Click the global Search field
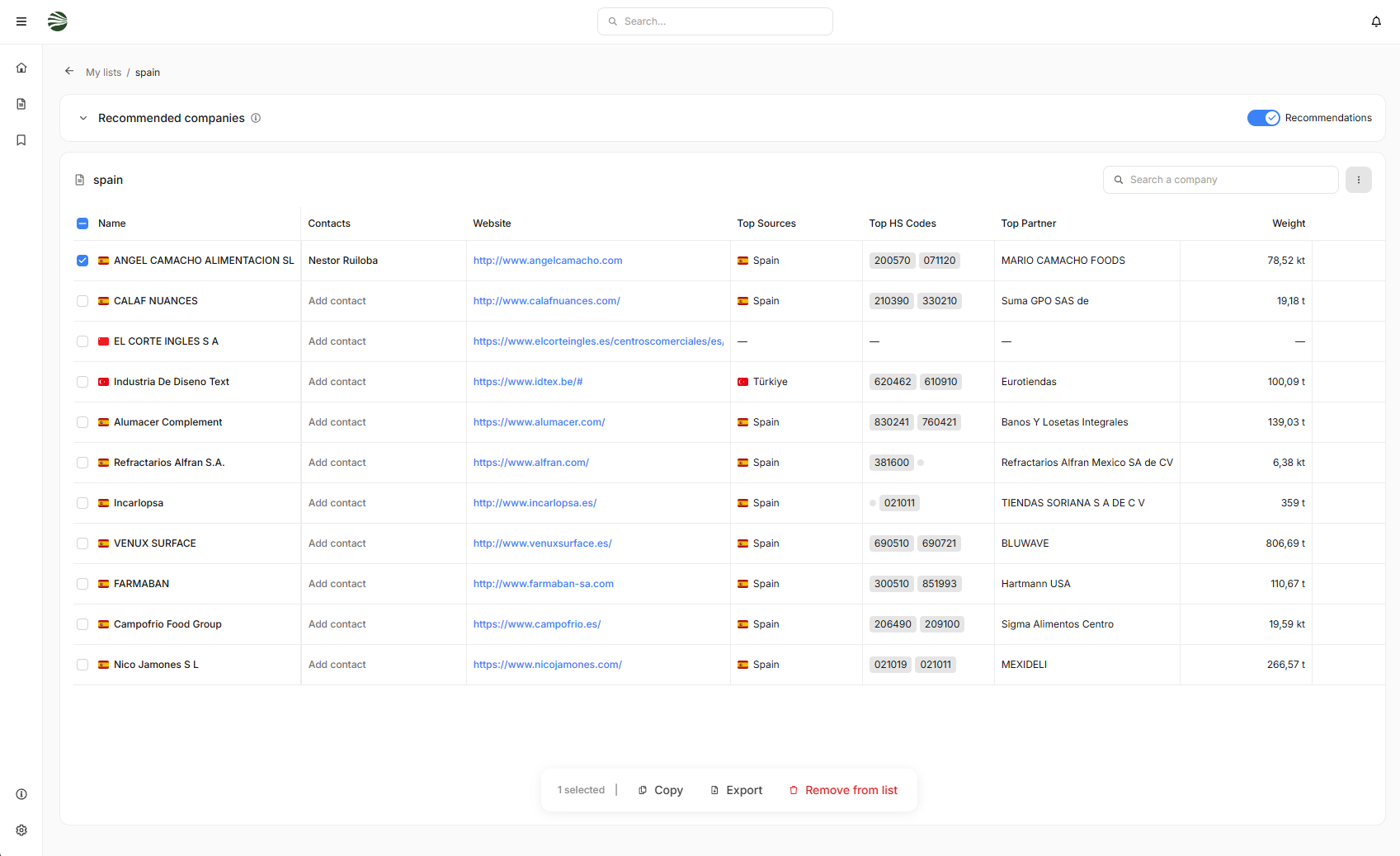Image resolution: width=1400 pixels, height=856 pixels. [715, 21]
